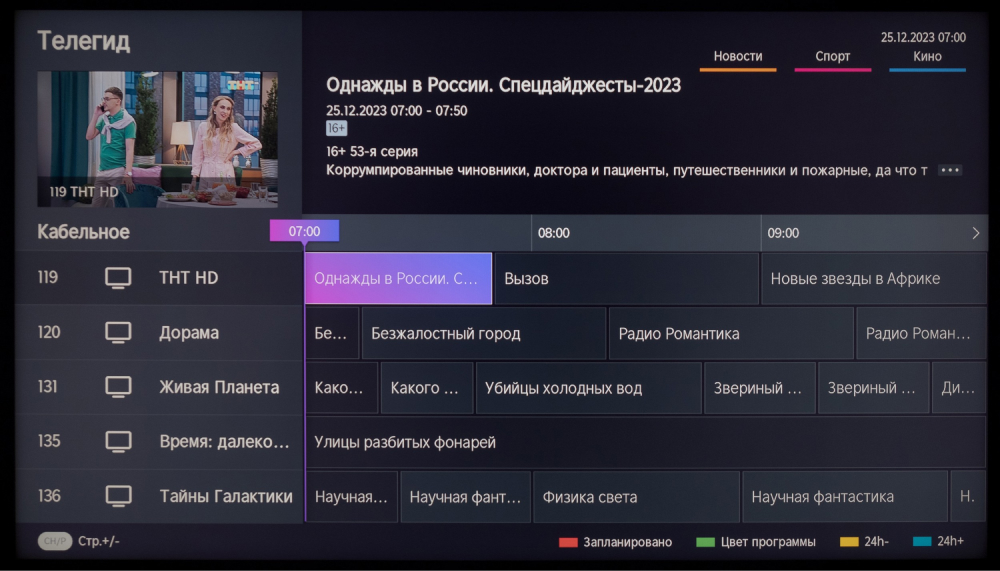
Task: Open the Новости category tab
Action: point(738,57)
